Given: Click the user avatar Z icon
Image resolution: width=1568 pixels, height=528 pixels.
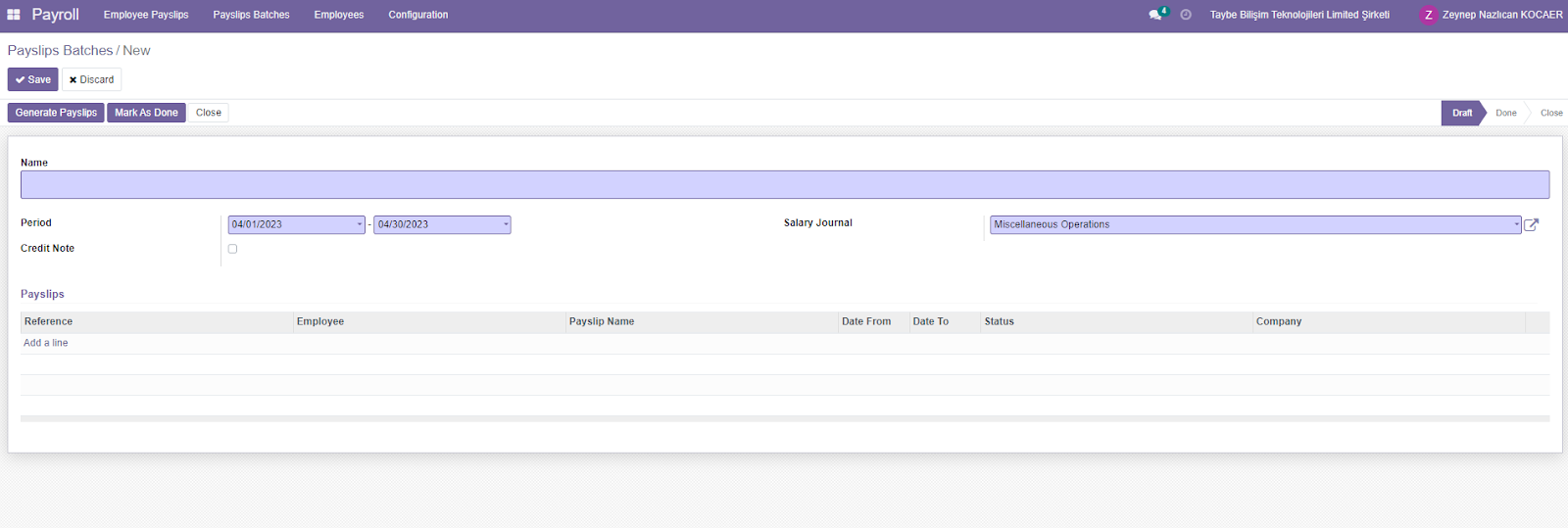Looking at the screenshot, I should pos(1429,15).
